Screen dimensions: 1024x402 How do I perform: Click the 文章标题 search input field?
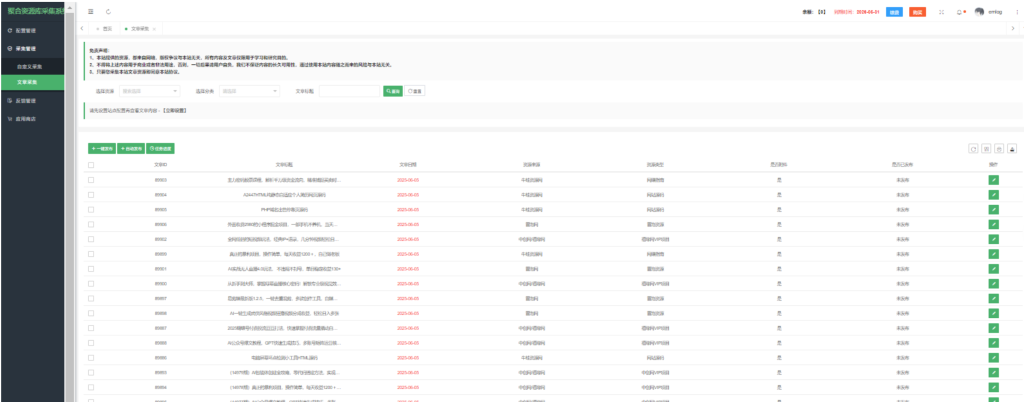click(349, 91)
